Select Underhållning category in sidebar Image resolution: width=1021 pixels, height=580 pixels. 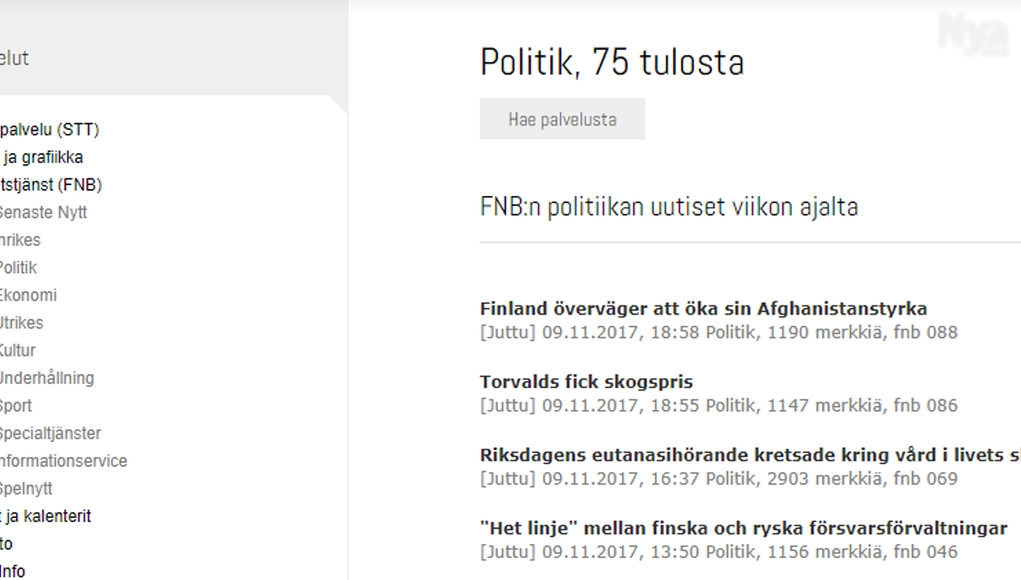(x=47, y=378)
